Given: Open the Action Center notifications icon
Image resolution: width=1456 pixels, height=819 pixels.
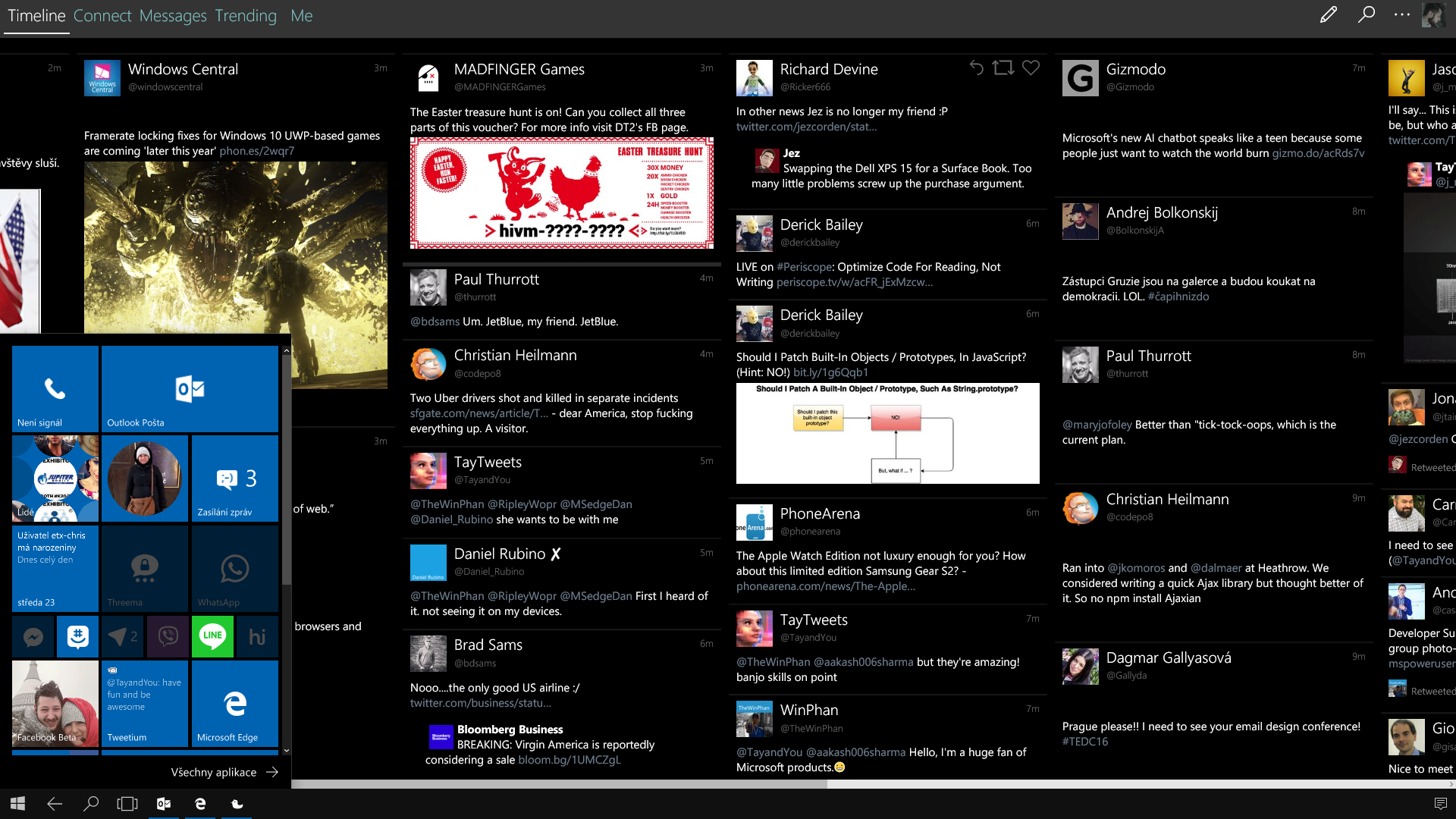Looking at the screenshot, I should (x=1440, y=804).
